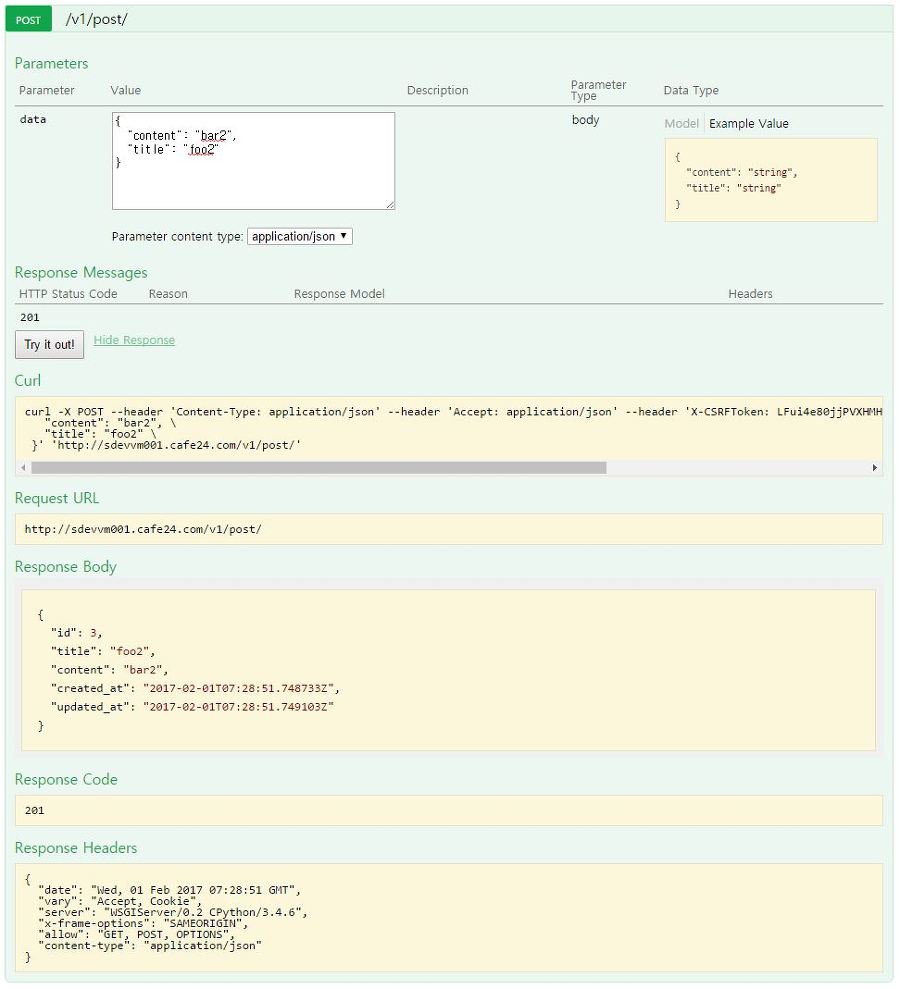Click the content-type line in Response Headers
Viewport: 900px width, 989px height.
pos(150,945)
